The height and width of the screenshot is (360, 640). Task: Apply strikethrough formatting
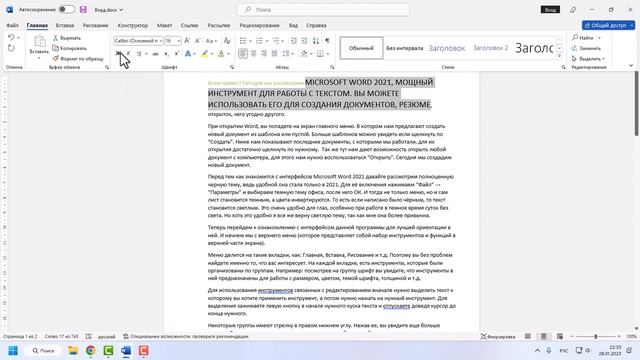156,53
